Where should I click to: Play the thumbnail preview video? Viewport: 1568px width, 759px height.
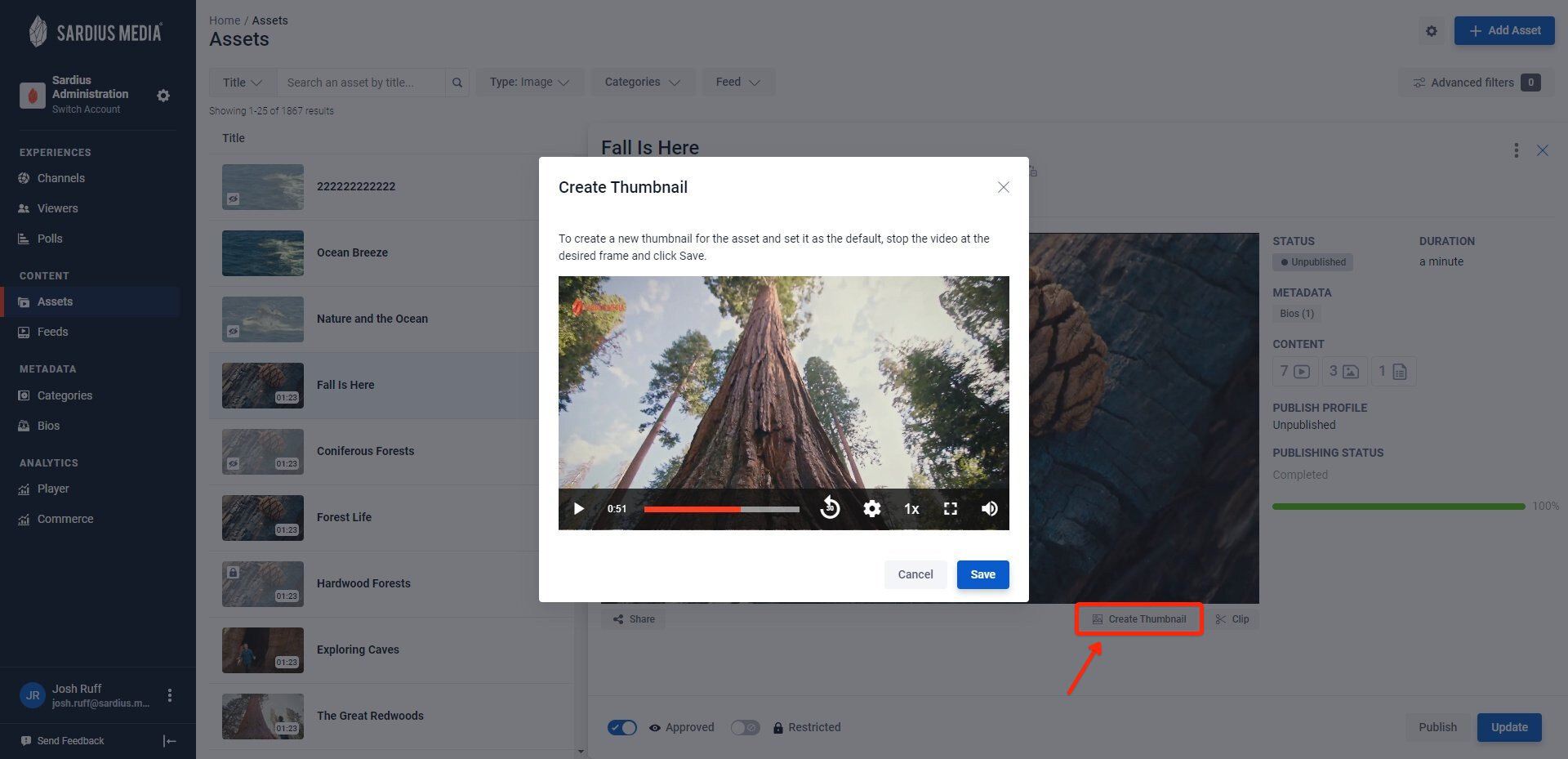click(578, 509)
